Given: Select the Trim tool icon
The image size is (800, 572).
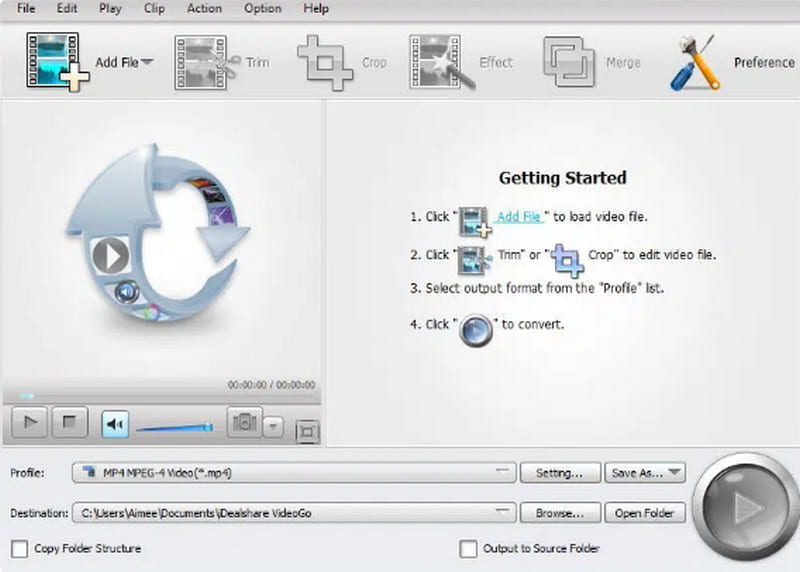Looking at the screenshot, I should tap(204, 62).
